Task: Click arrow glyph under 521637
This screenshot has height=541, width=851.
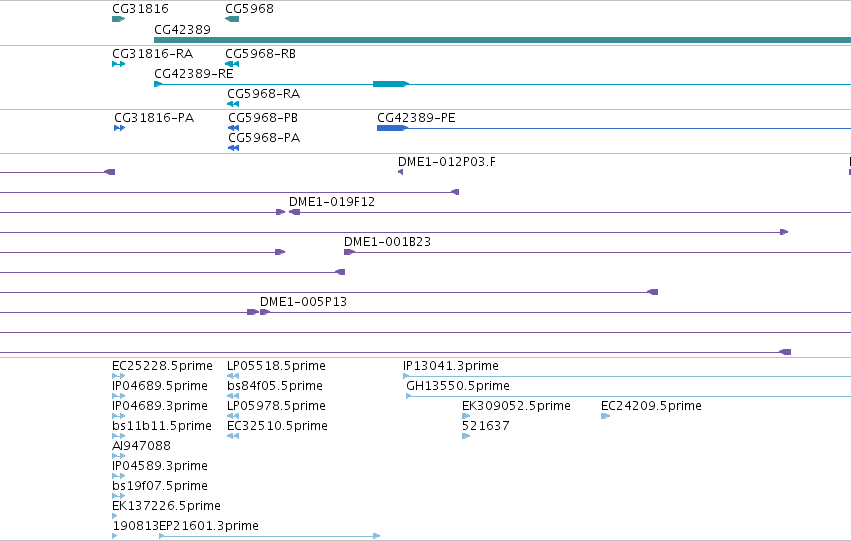Action: point(466,436)
